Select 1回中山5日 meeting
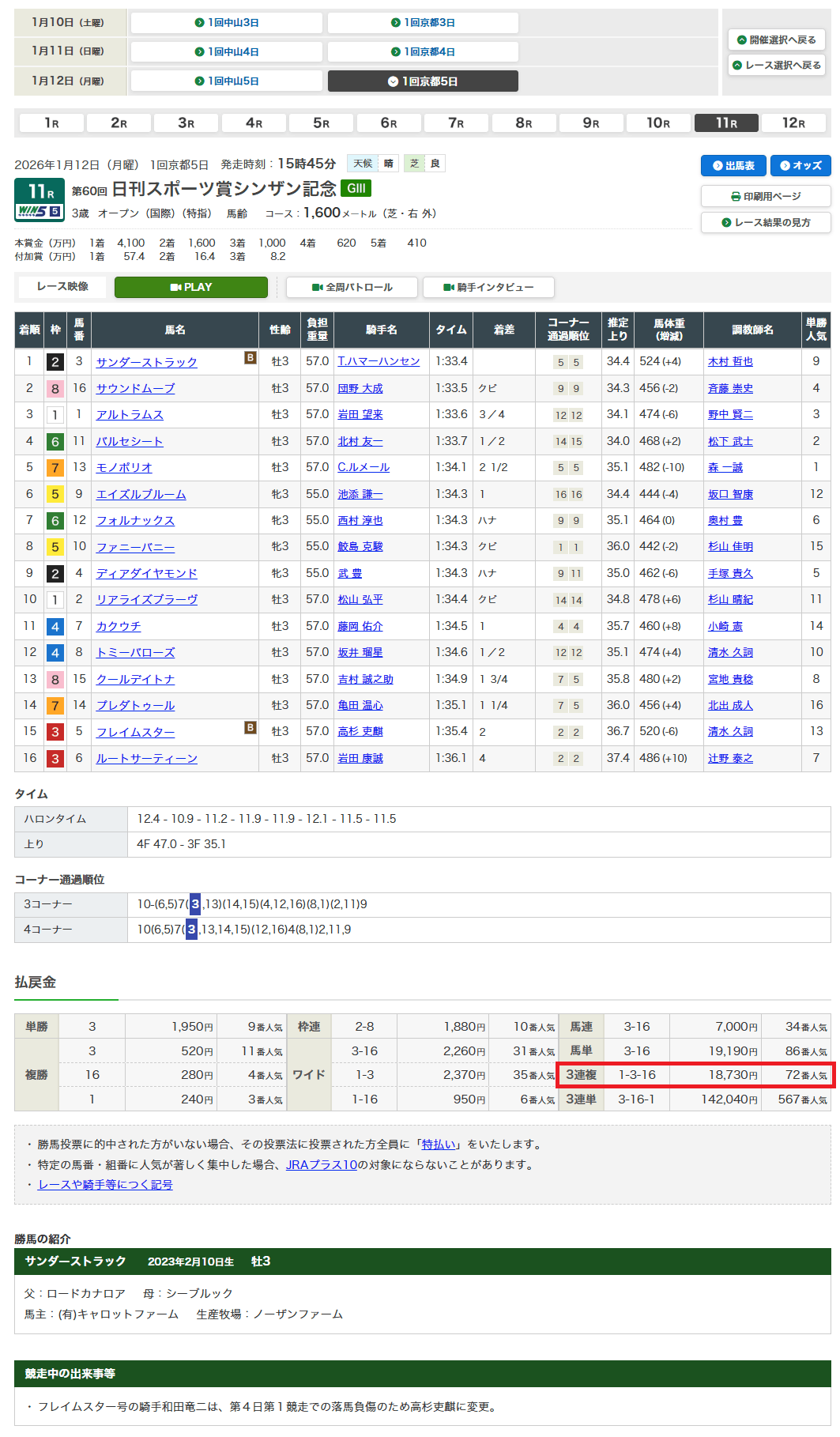 [227, 81]
